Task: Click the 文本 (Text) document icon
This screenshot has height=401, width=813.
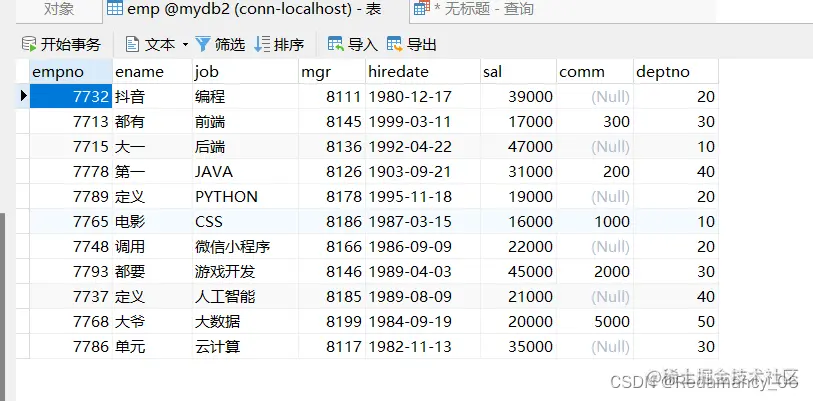Action: (x=133, y=45)
